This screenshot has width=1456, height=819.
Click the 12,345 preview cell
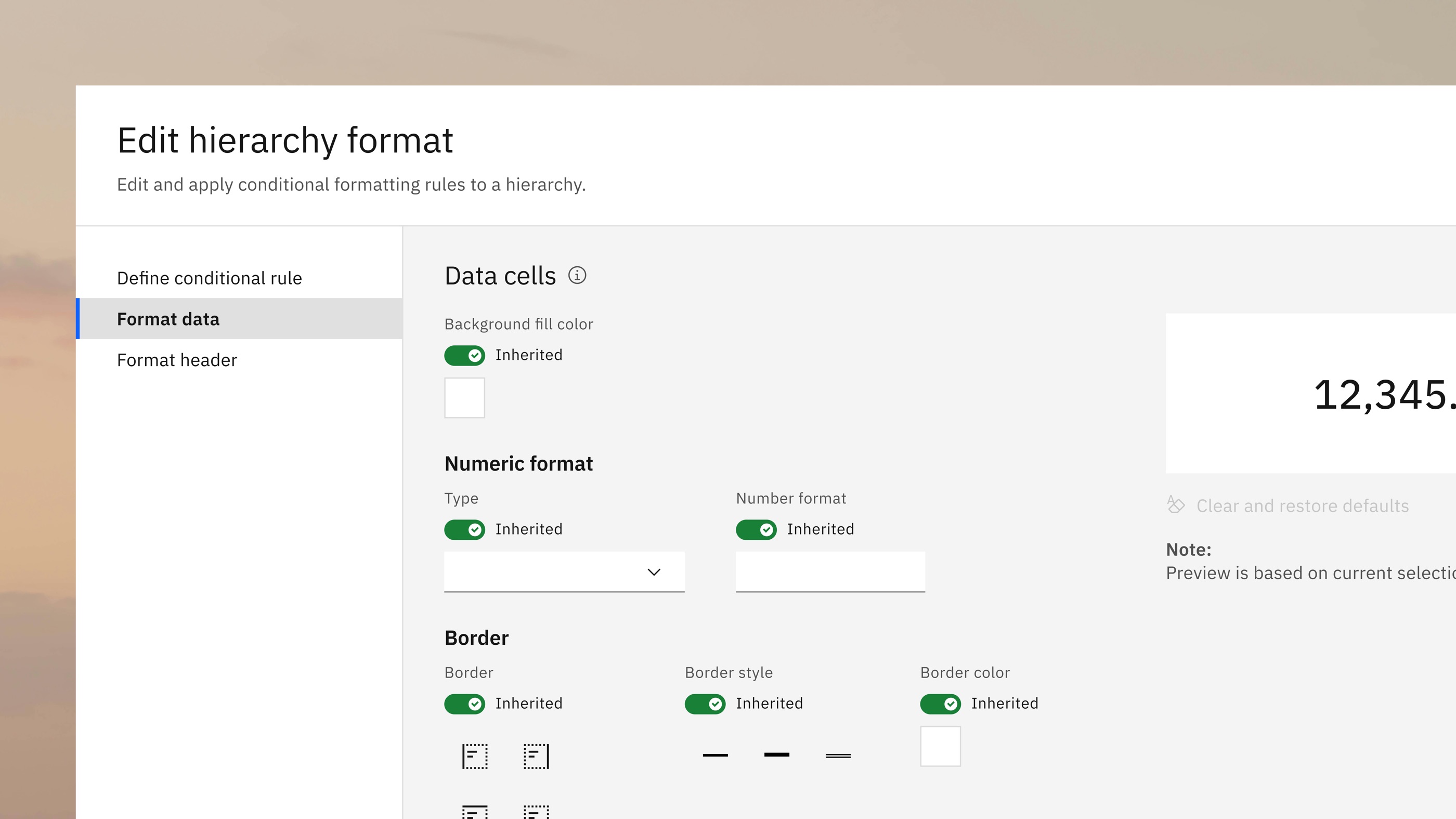tap(1311, 394)
